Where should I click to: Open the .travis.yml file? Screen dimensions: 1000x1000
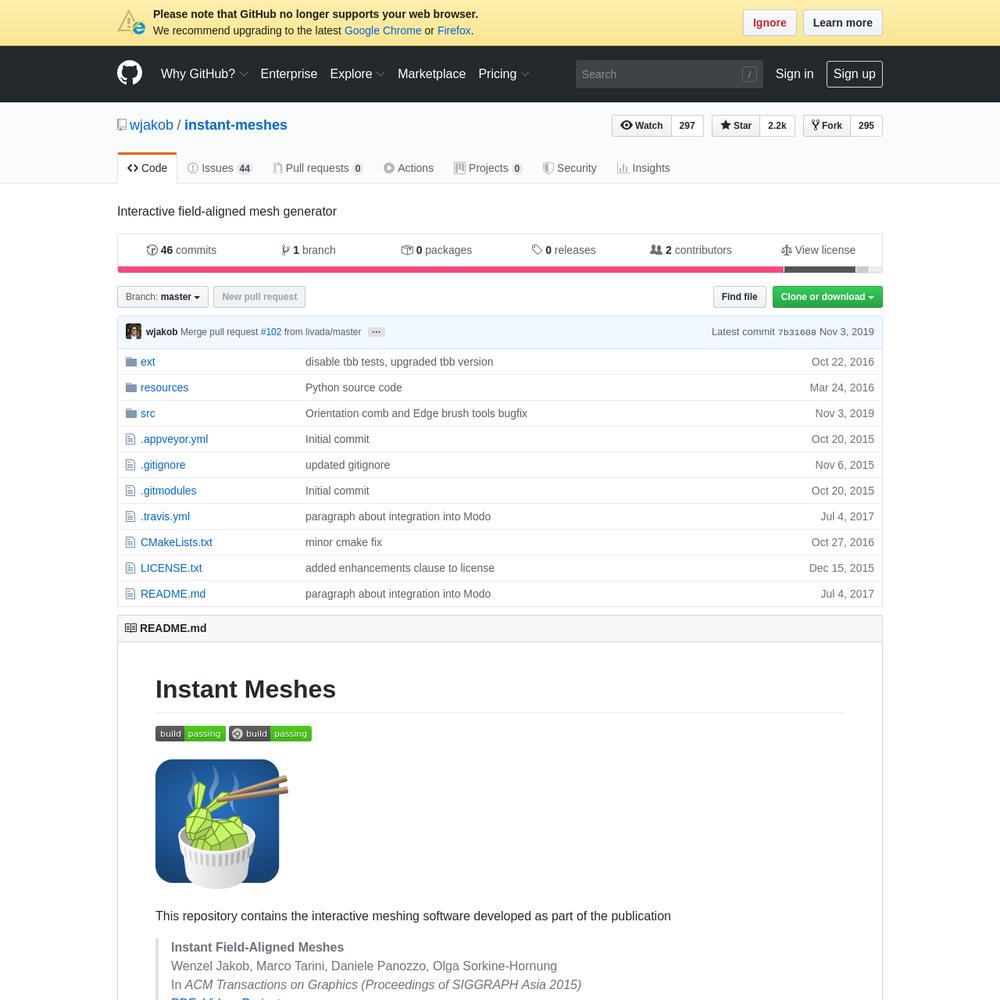165,517
